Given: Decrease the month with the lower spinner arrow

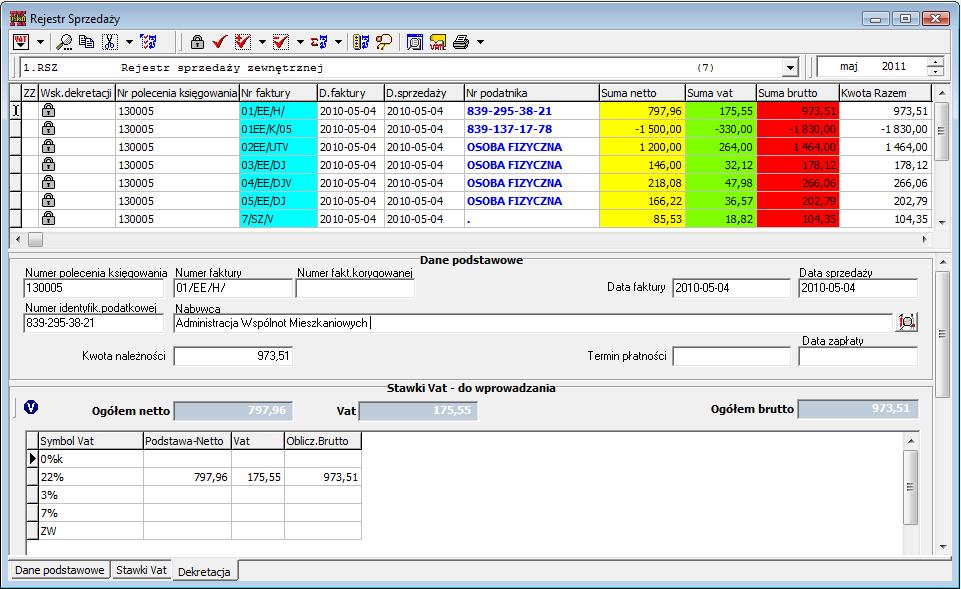Looking at the screenshot, I should (935, 72).
